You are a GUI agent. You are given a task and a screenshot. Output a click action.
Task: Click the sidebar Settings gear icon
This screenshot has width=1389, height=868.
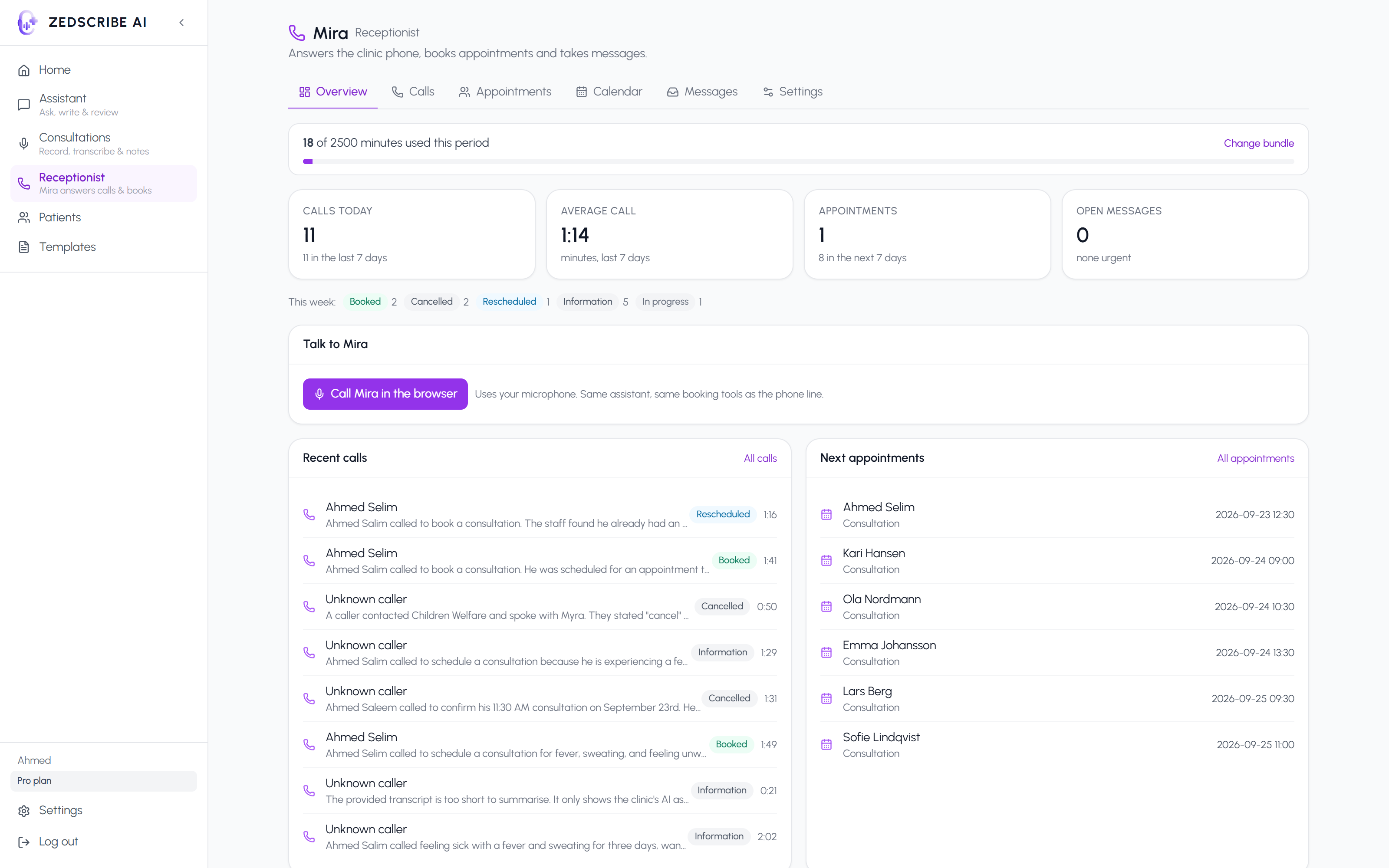23,811
